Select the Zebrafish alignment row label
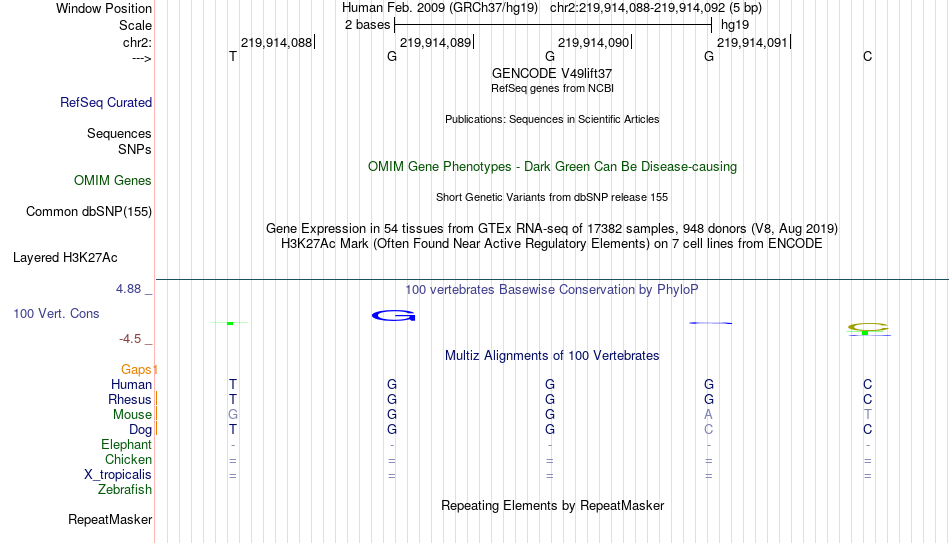The width and height of the screenshot is (950, 543). [125, 490]
